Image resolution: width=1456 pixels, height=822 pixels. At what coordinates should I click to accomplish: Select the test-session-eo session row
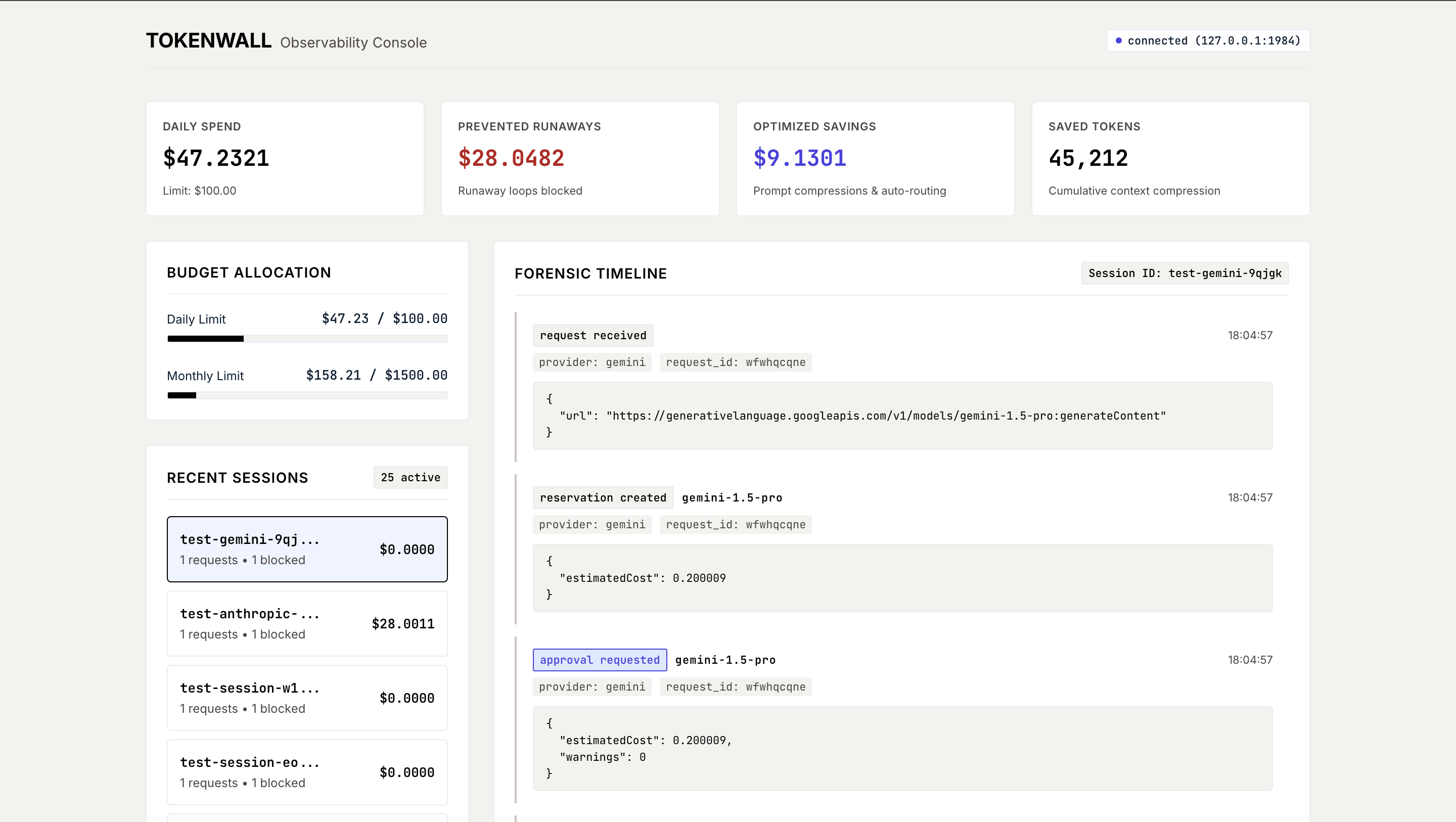(307, 772)
